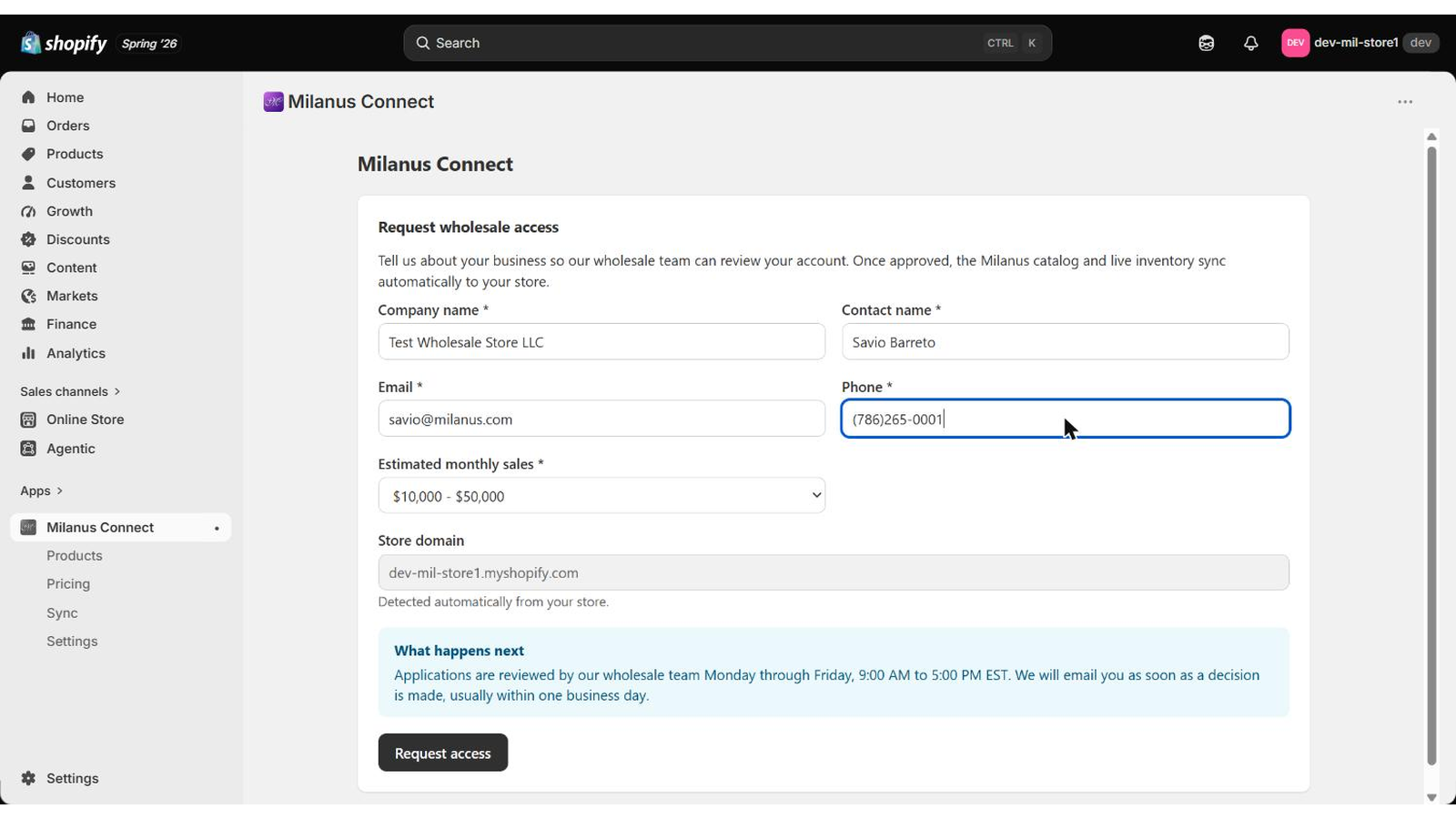This screenshot has width=1456, height=819.
Task: Click the Settings gear icon
Action: 28,778
